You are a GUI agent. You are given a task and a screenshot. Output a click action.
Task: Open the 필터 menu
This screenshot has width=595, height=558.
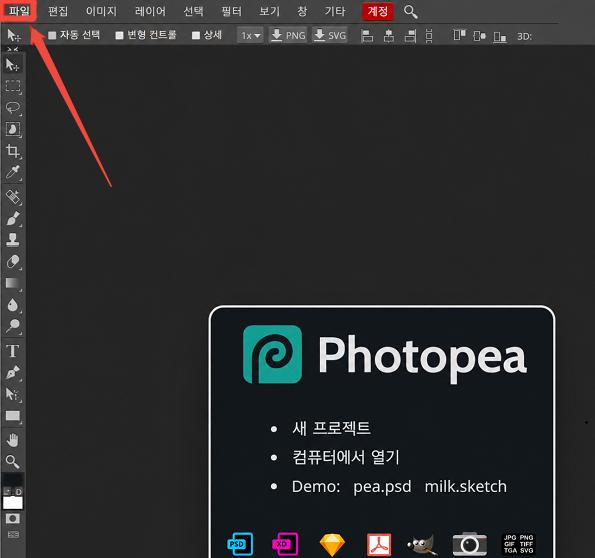click(231, 11)
